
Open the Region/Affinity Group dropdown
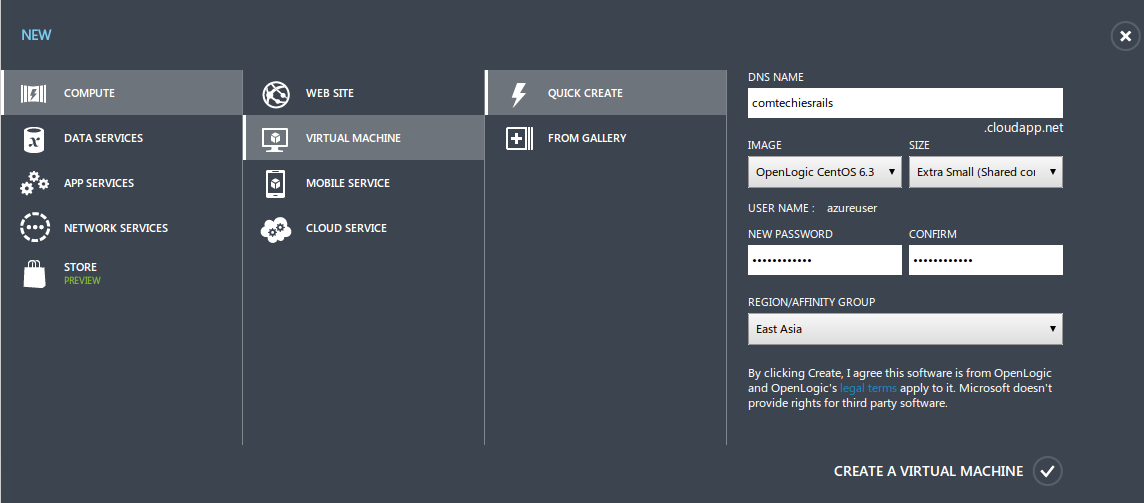pos(905,329)
